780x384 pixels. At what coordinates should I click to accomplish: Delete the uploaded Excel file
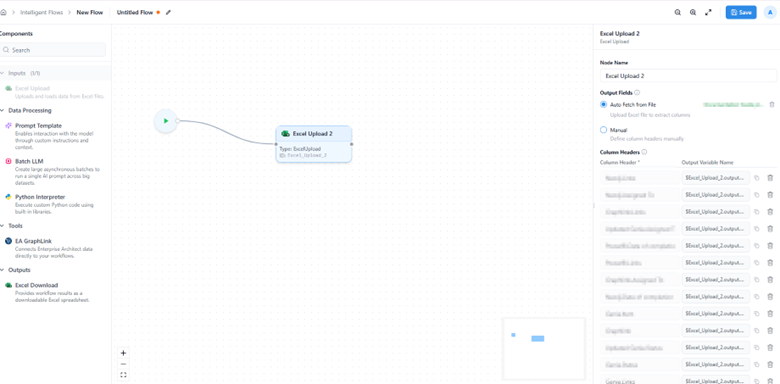pos(772,104)
